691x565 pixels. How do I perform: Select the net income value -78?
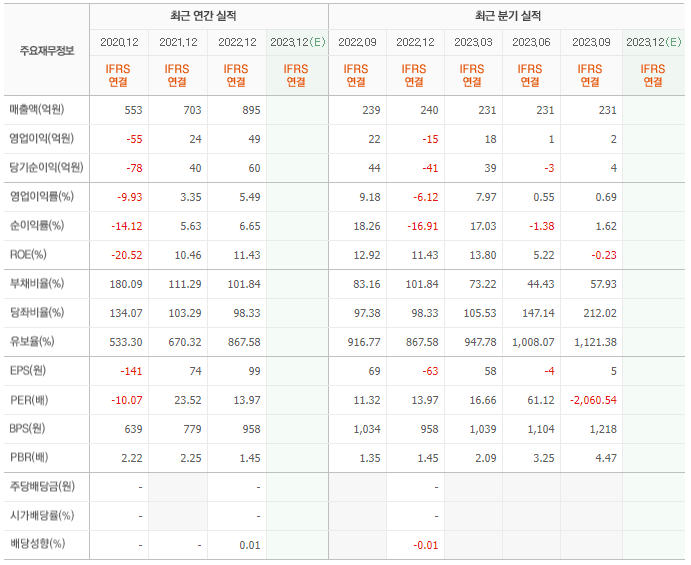tap(134, 168)
